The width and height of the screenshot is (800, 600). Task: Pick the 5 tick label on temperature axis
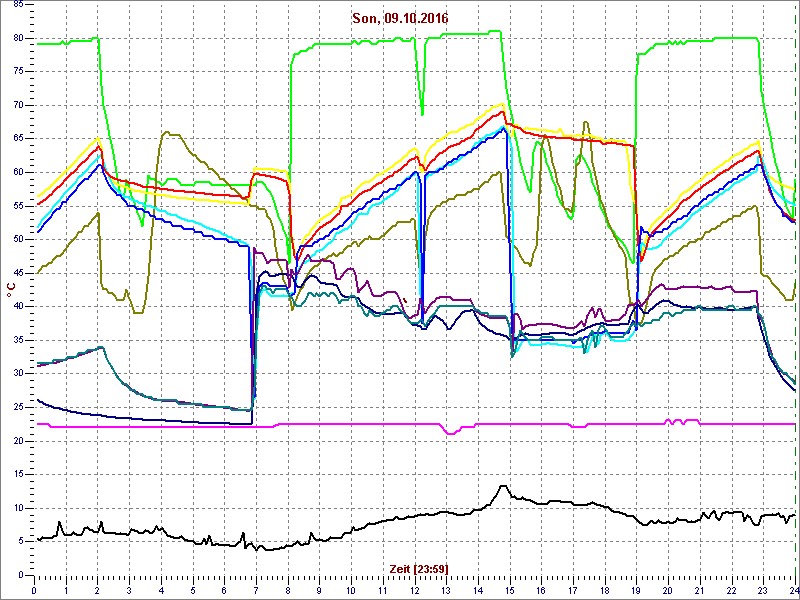[x=20, y=541]
